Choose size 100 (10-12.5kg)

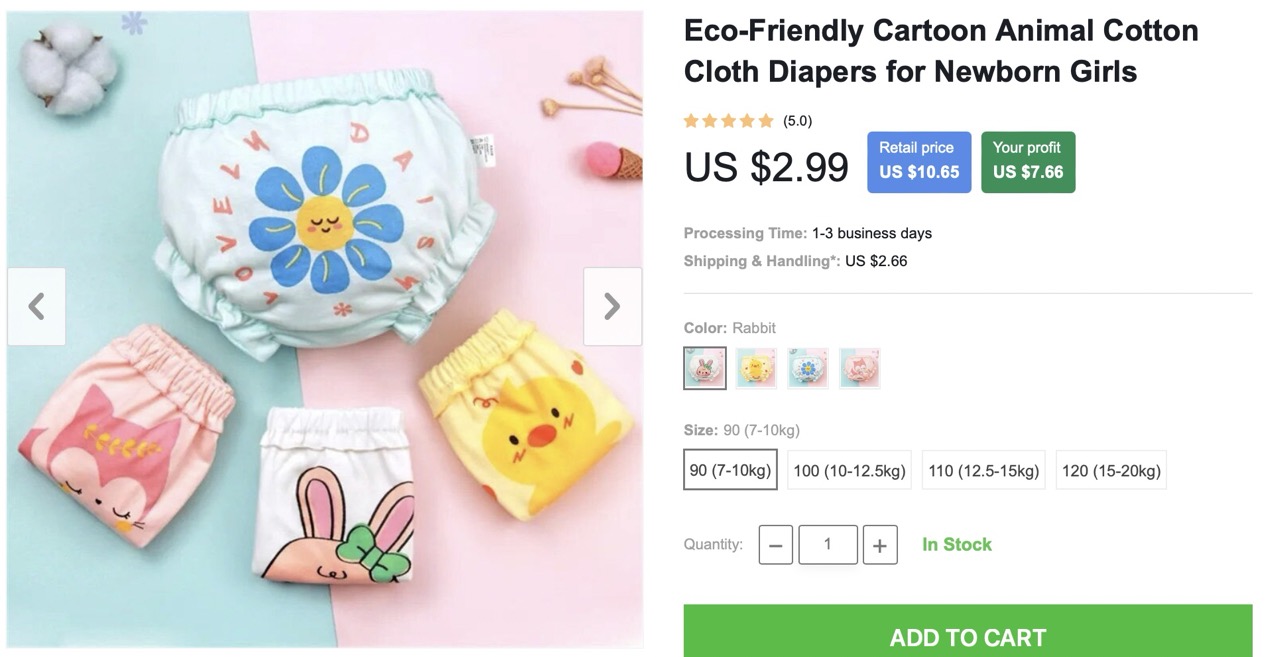[x=849, y=470]
